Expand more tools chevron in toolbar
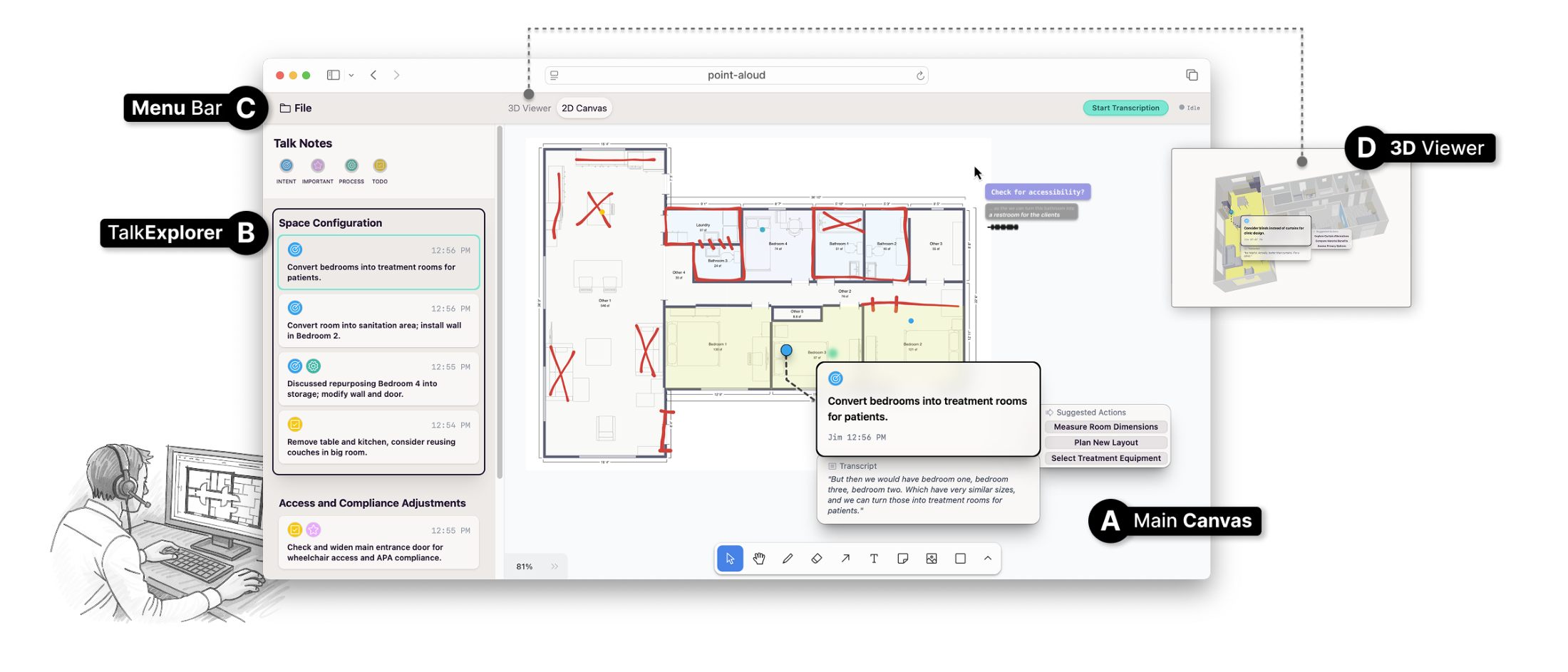 tap(988, 559)
